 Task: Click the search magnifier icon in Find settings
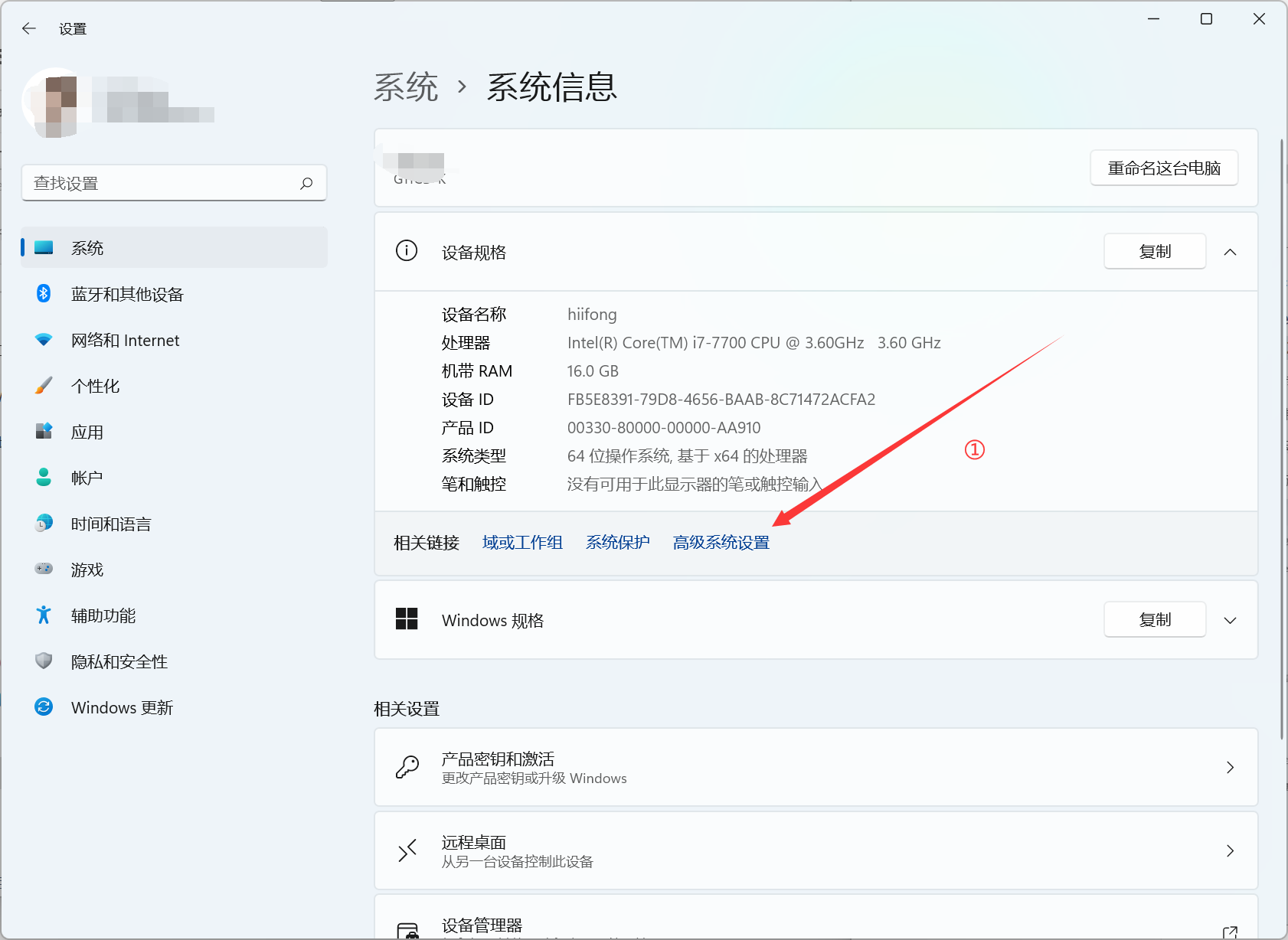point(306,184)
